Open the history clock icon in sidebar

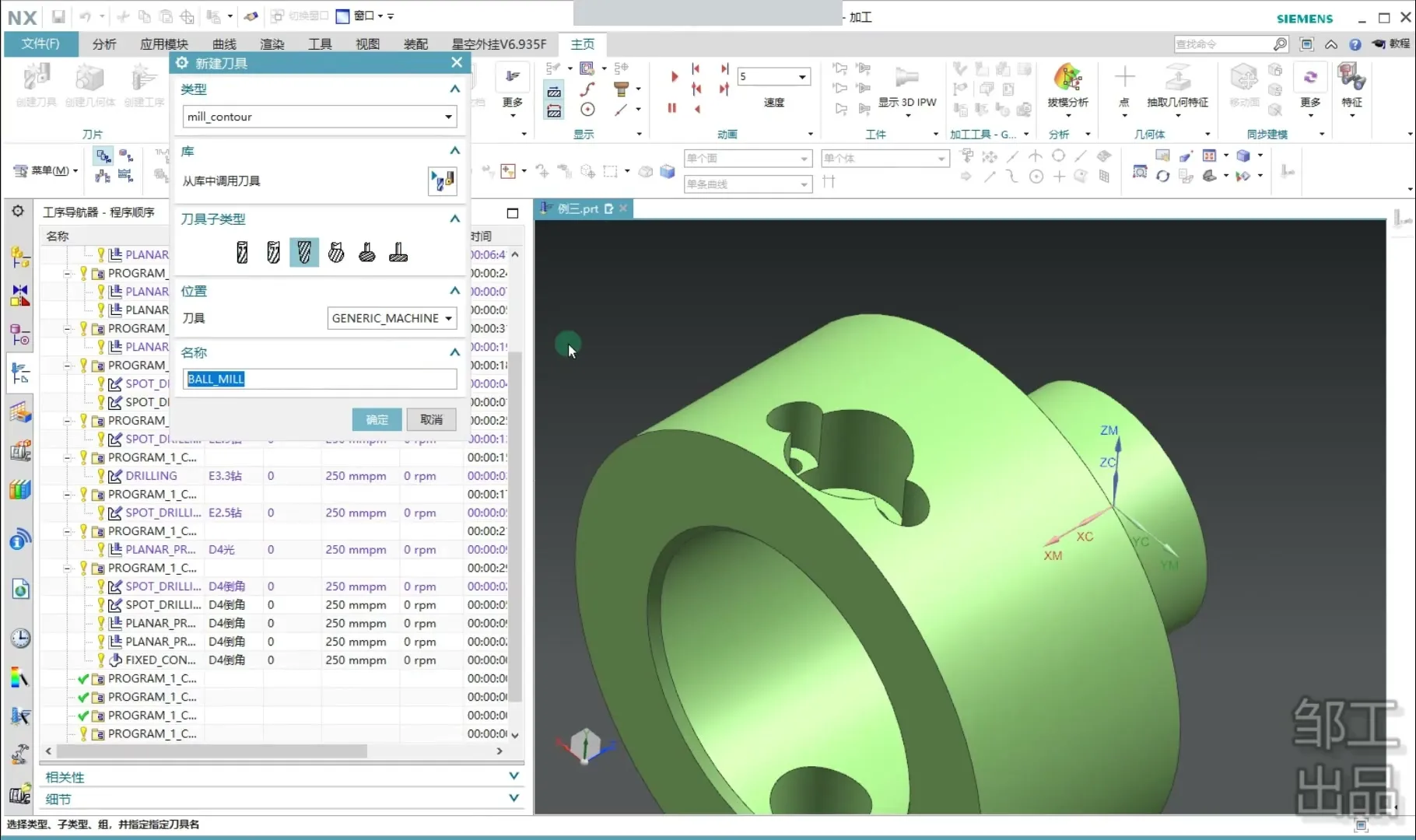tap(20, 639)
